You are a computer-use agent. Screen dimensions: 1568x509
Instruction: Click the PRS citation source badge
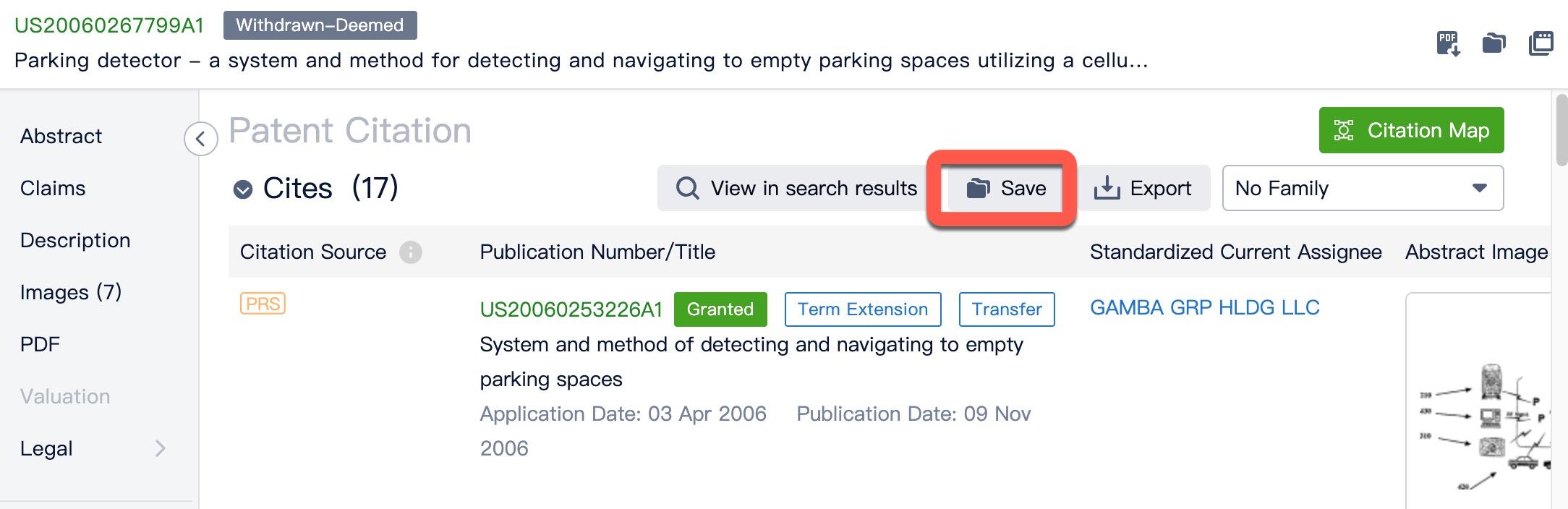(x=263, y=304)
